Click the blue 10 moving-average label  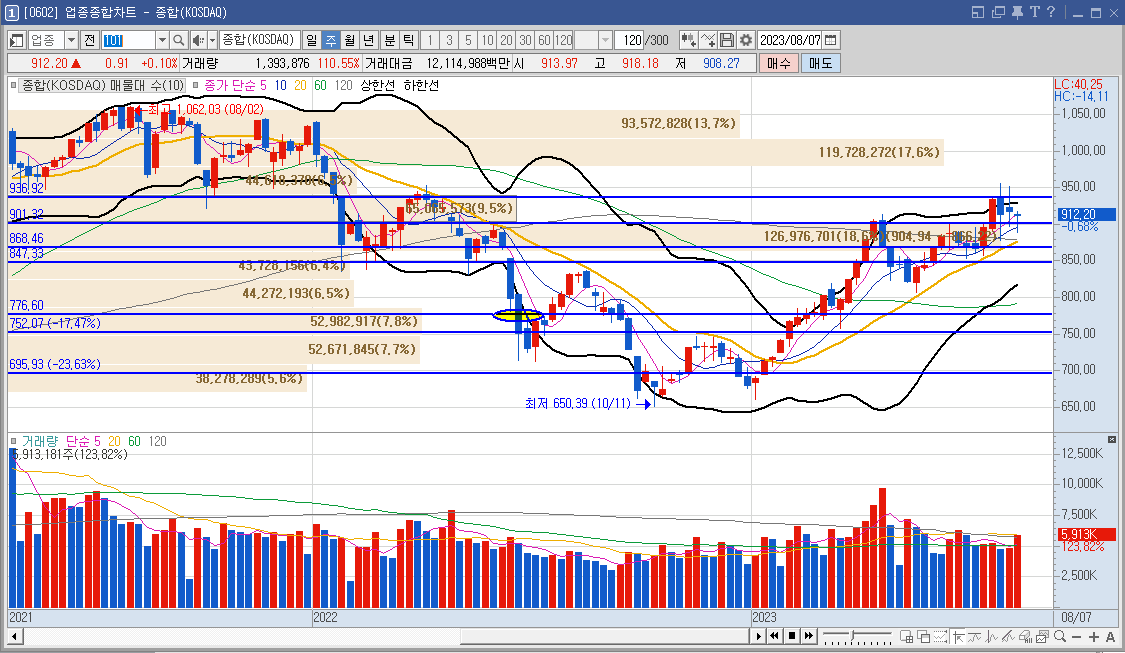tap(281, 85)
